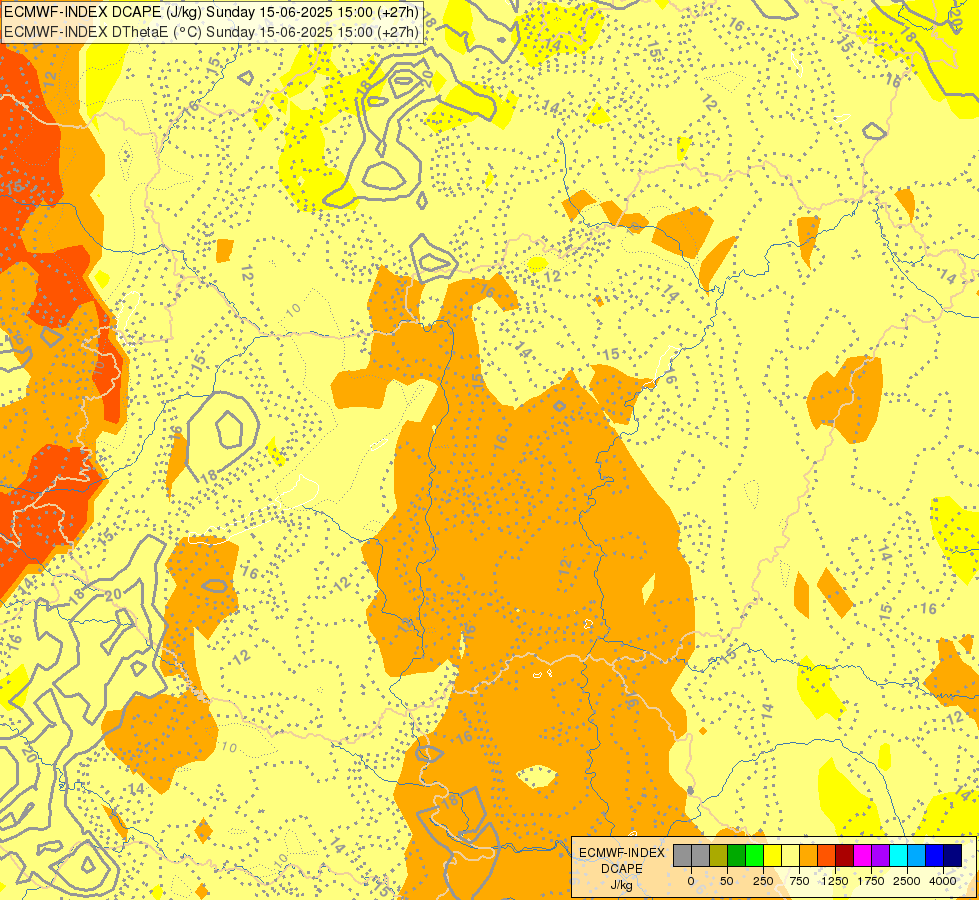Click the purple legend swatch
The image size is (979, 900).
[x=880, y=855]
